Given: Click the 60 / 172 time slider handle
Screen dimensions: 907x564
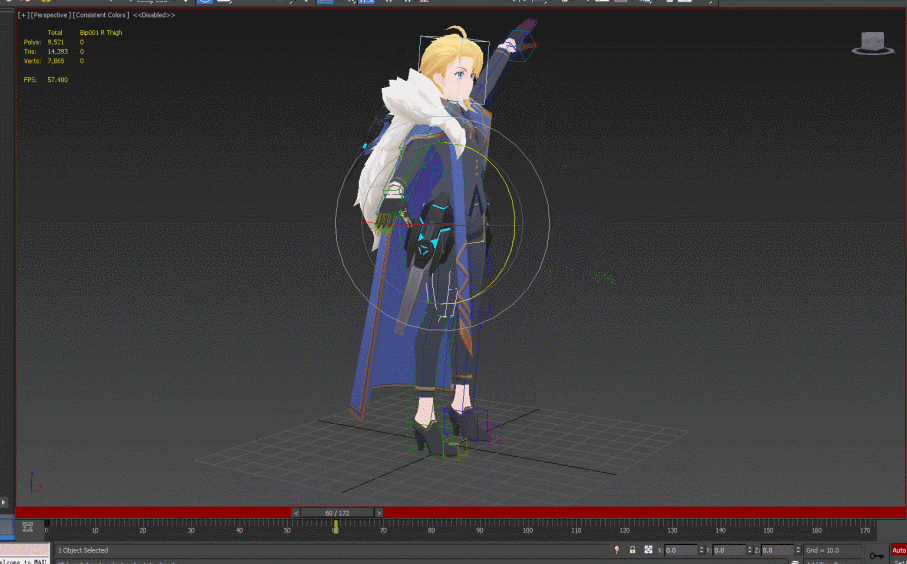Looking at the screenshot, I should pyautogui.click(x=337, y=513).
